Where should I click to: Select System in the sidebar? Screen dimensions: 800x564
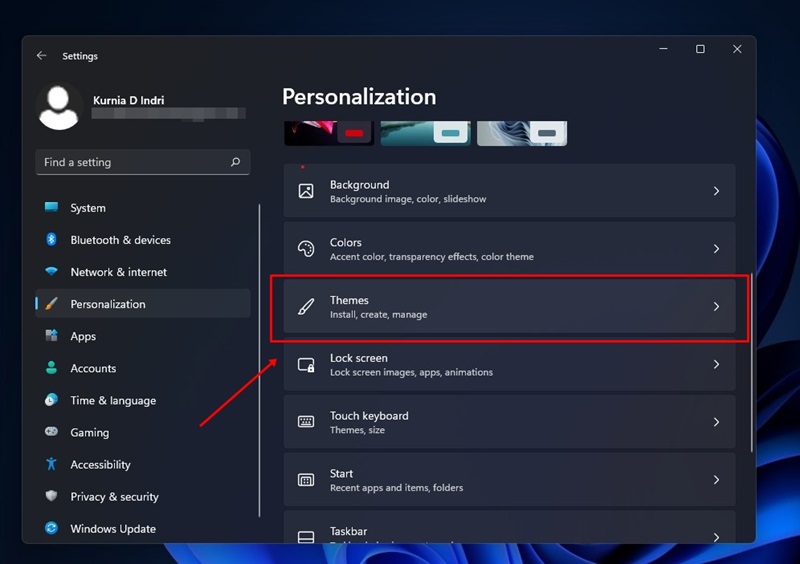coord(143,208)
